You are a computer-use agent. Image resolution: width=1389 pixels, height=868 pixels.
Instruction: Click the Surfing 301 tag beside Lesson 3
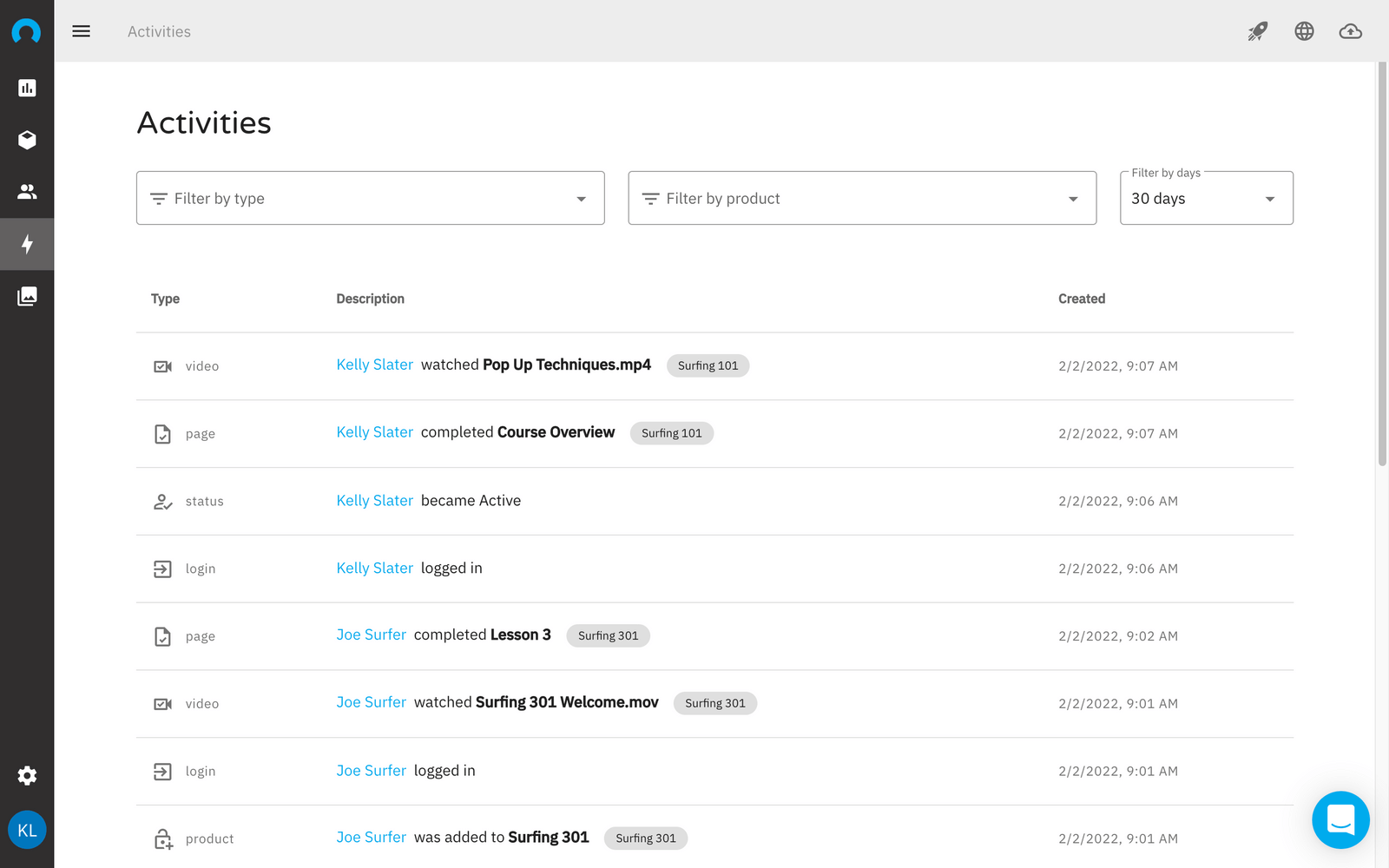coord(608,635)
